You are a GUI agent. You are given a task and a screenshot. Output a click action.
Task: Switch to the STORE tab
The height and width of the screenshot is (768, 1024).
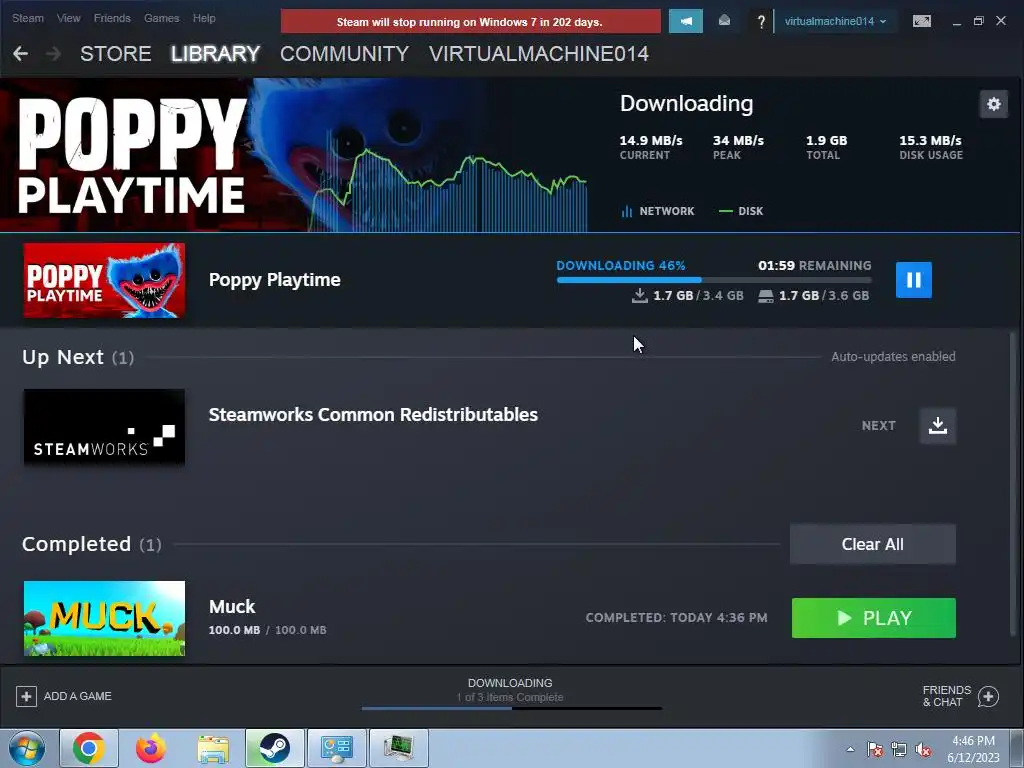[x=116, y=54]
